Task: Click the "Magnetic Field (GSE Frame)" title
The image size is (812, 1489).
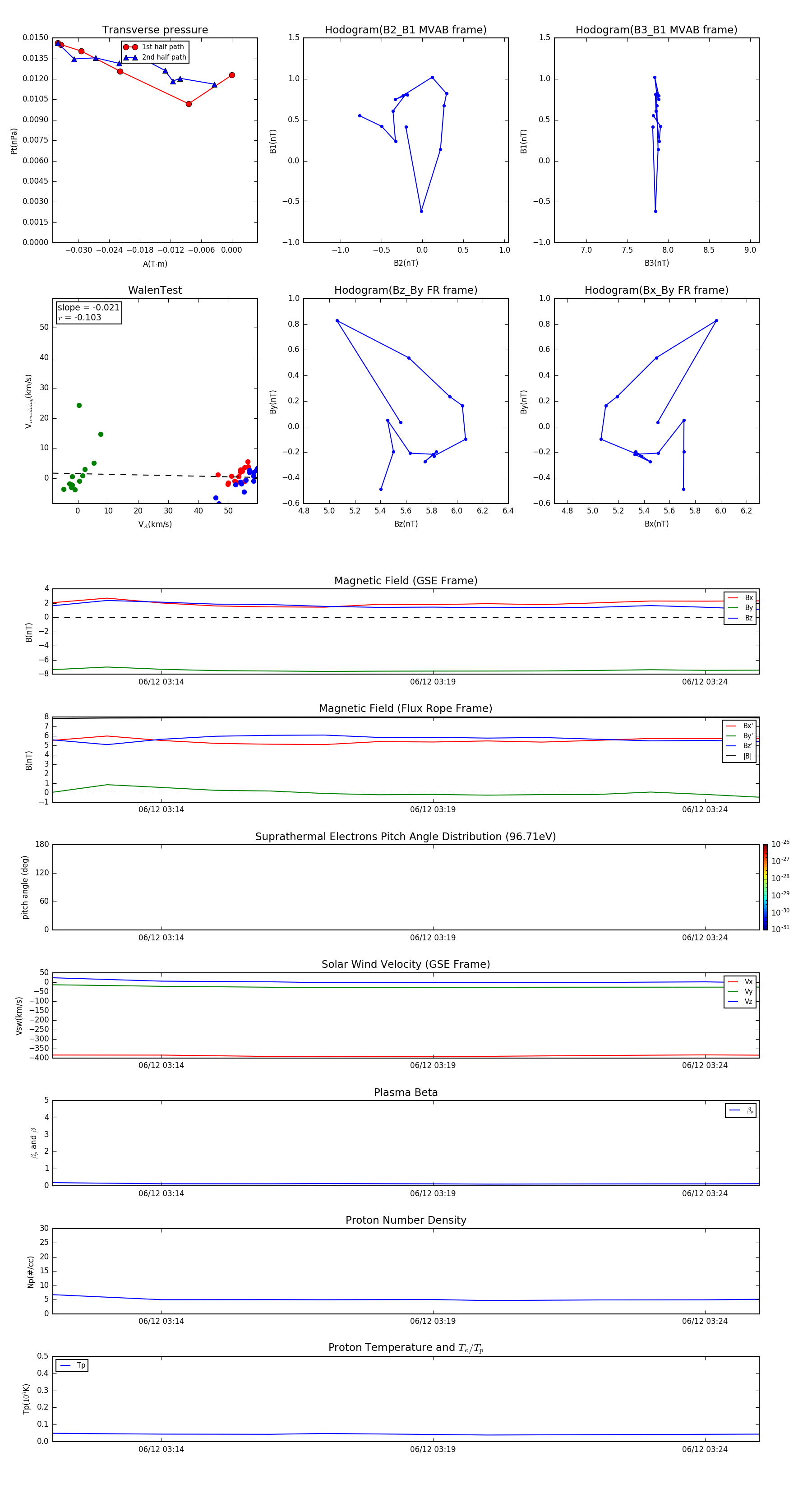Action: coord(406,581)
